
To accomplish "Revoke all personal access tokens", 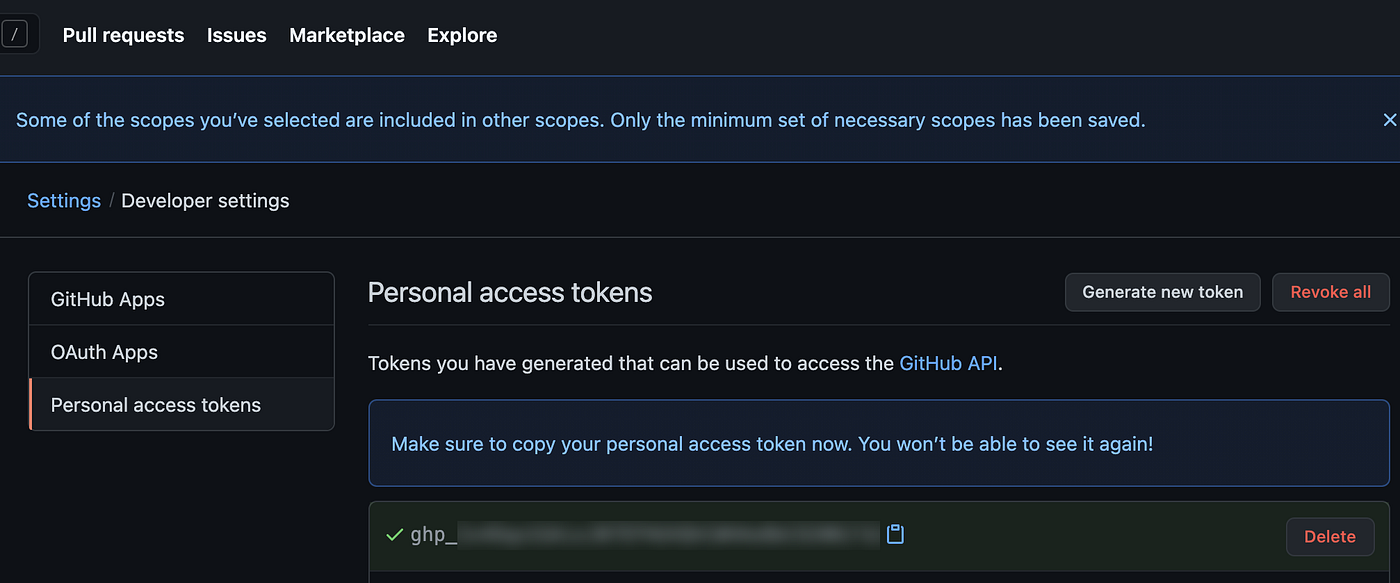I will click(x=1330, y=292).
